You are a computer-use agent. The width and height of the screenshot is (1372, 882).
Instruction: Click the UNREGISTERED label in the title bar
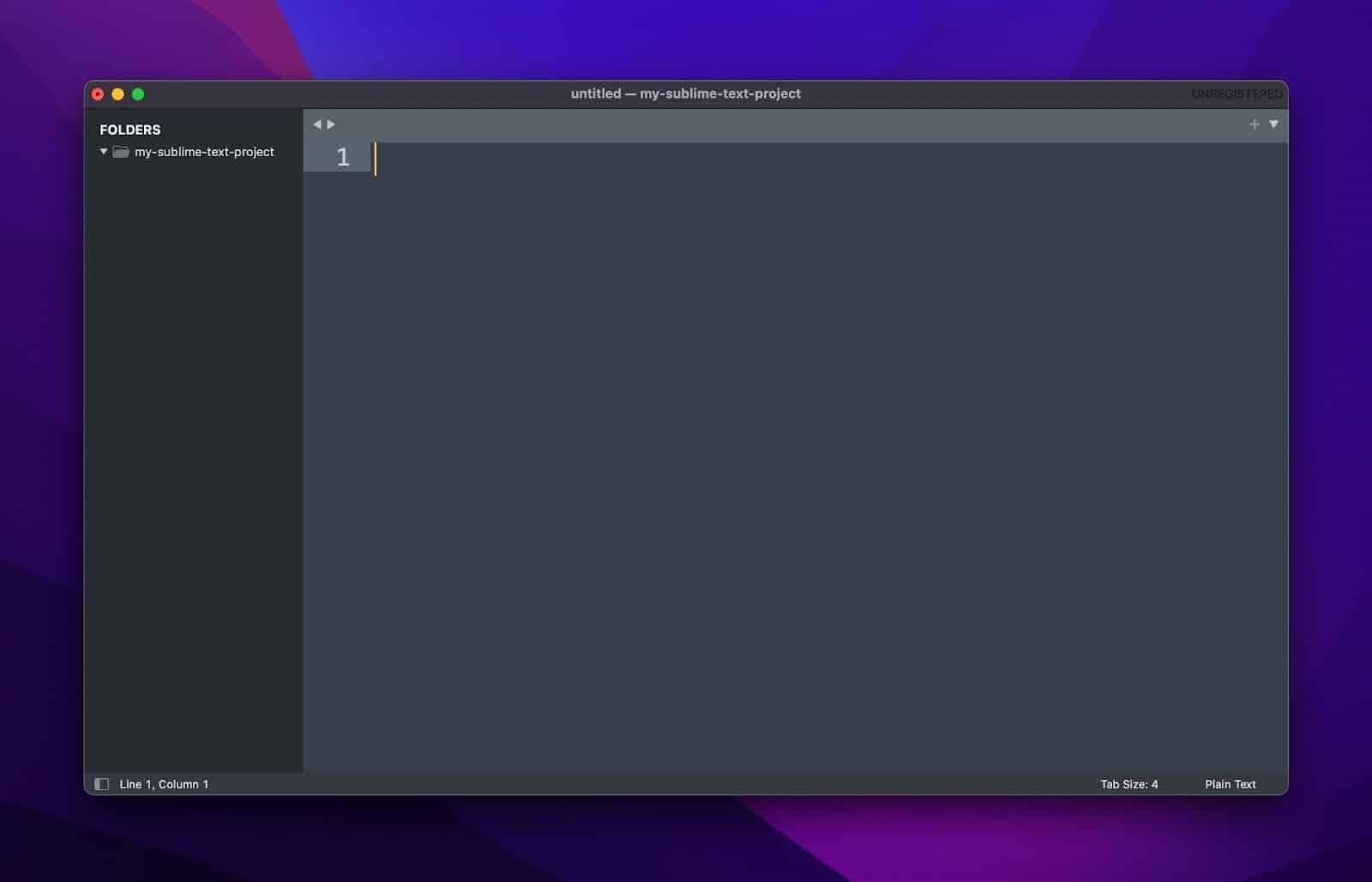coord(1237,94)
